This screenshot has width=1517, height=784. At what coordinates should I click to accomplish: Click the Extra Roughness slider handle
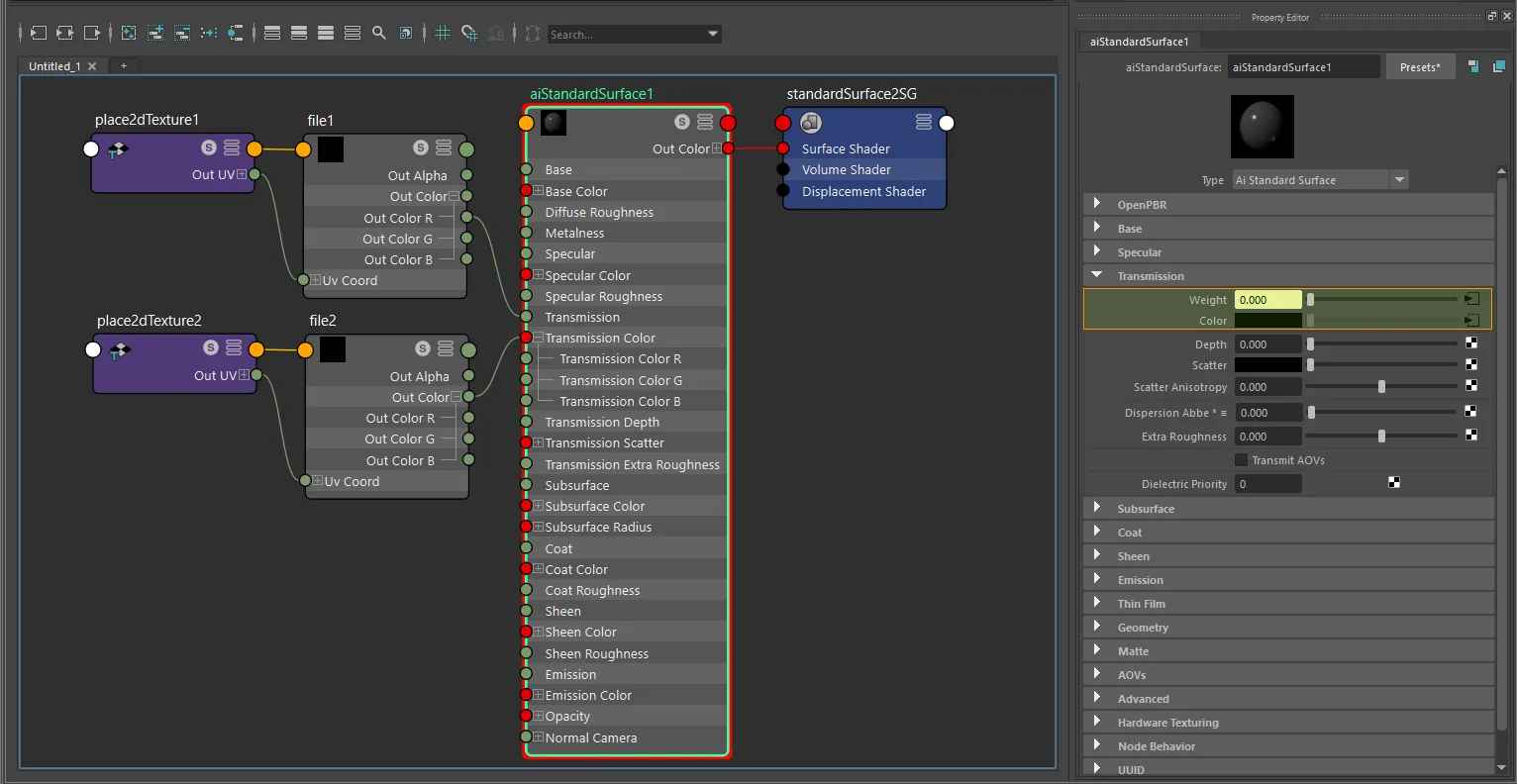[x=1381, y=436]
